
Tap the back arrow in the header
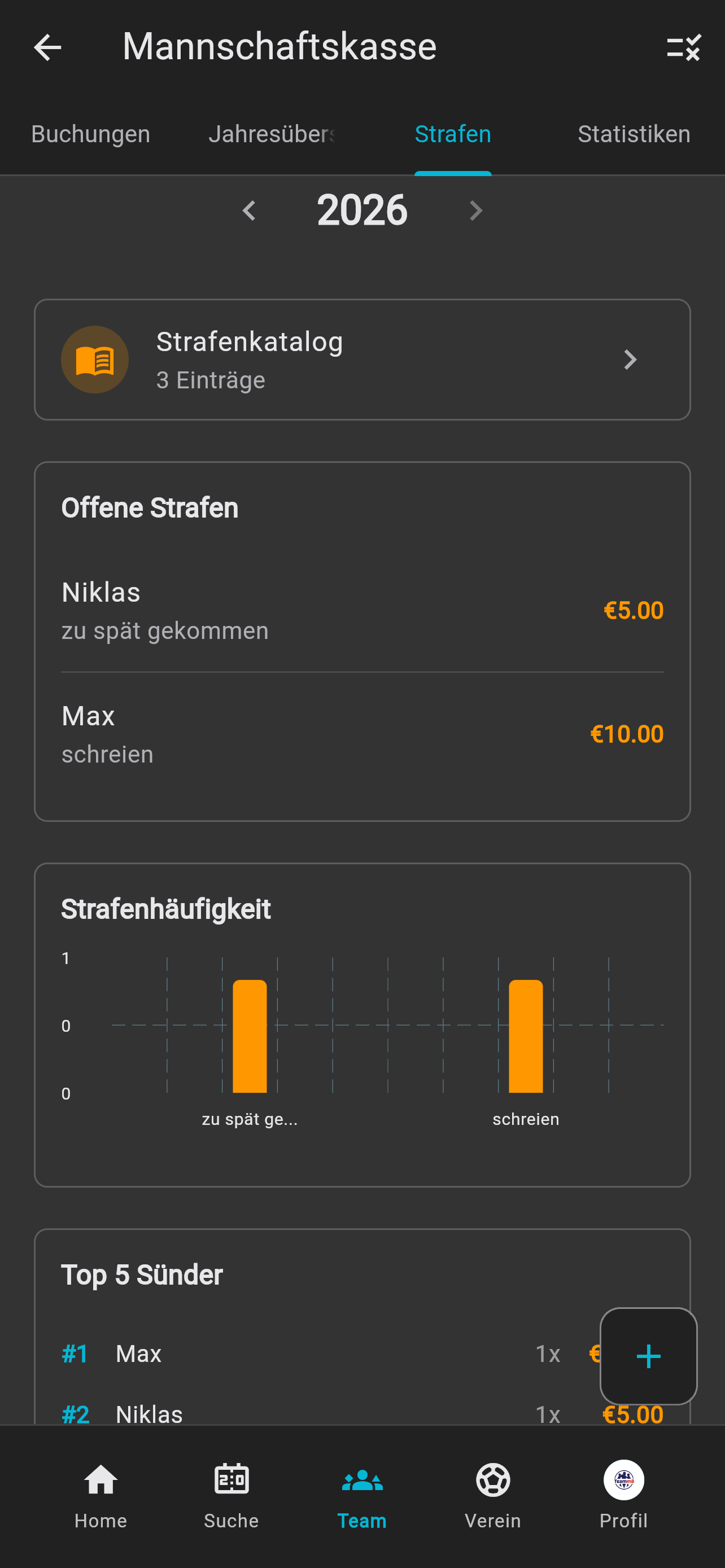[x=47, y=47]
